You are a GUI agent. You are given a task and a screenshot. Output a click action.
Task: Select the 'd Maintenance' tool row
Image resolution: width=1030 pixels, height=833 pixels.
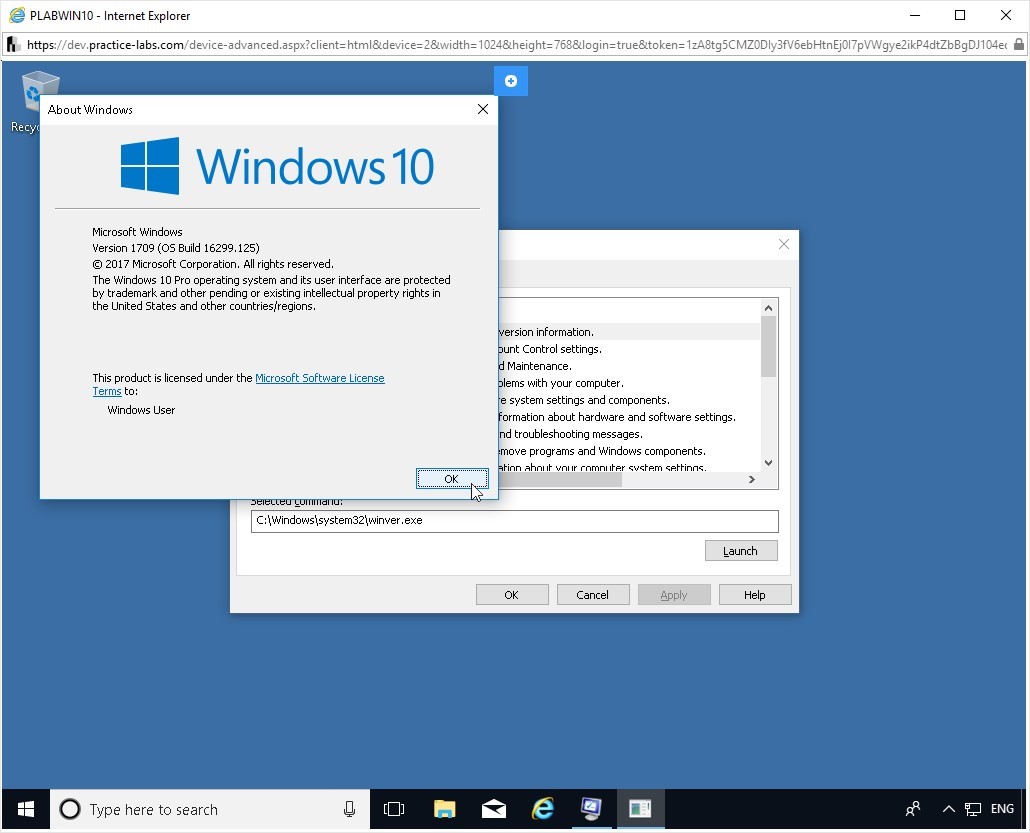[629, 366]
